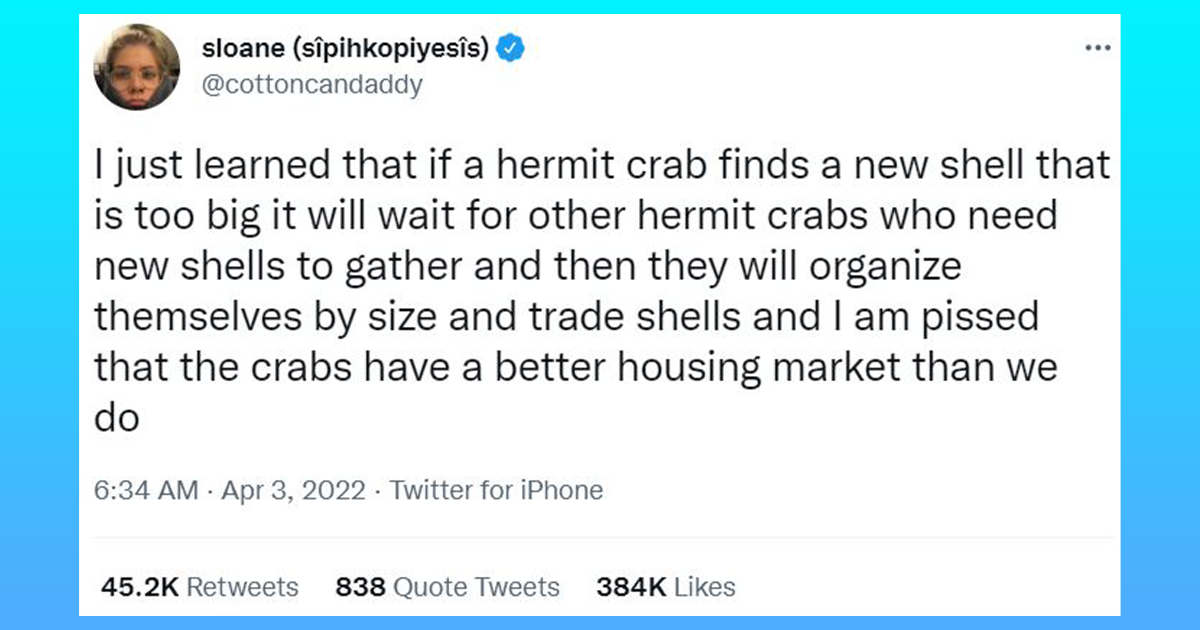Click the Retweets count 45.2K

tap(140, 587)
